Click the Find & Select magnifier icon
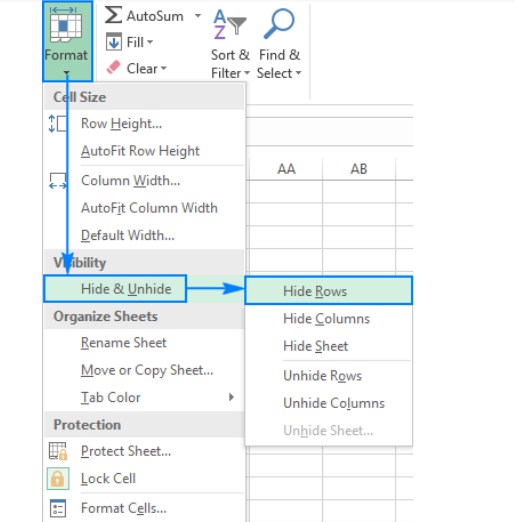 279,23
